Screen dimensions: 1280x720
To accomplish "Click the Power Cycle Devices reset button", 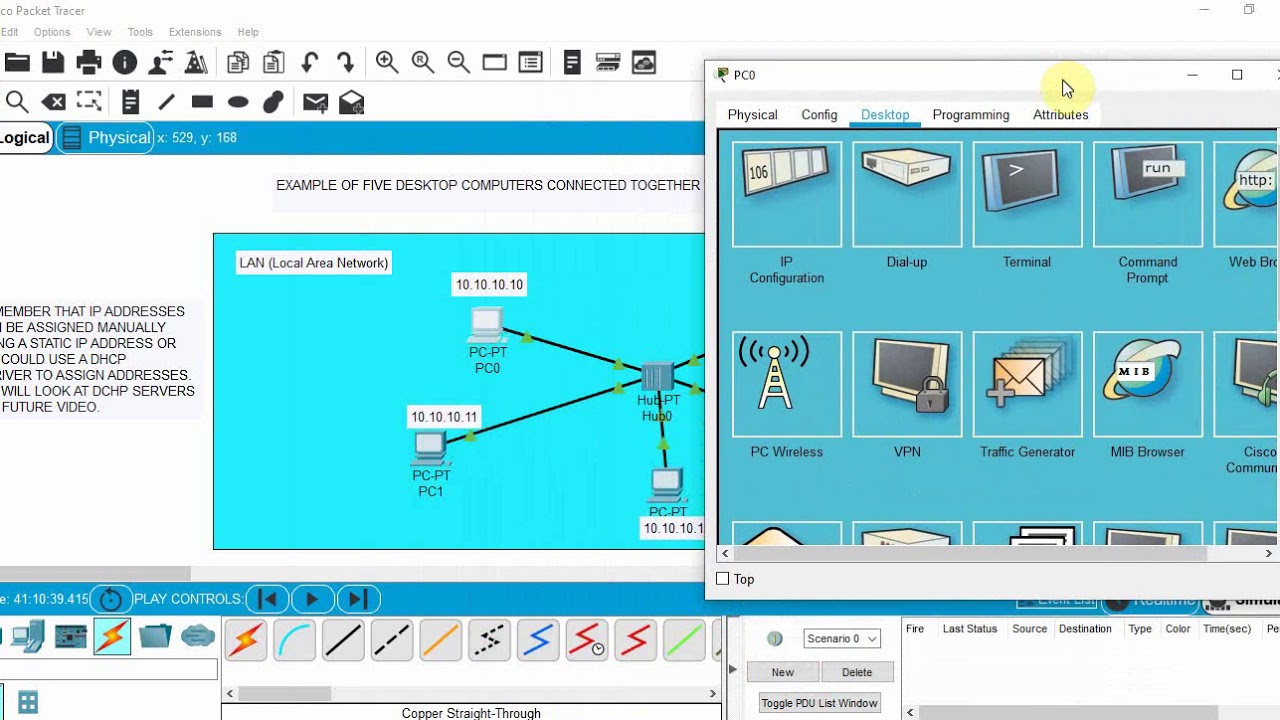I will [111, 599].
